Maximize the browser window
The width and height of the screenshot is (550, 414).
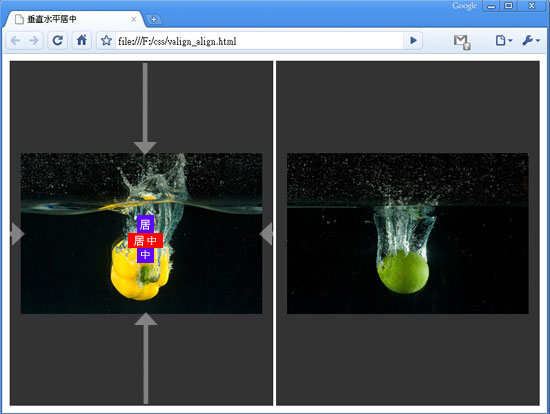tap(509, 6)
